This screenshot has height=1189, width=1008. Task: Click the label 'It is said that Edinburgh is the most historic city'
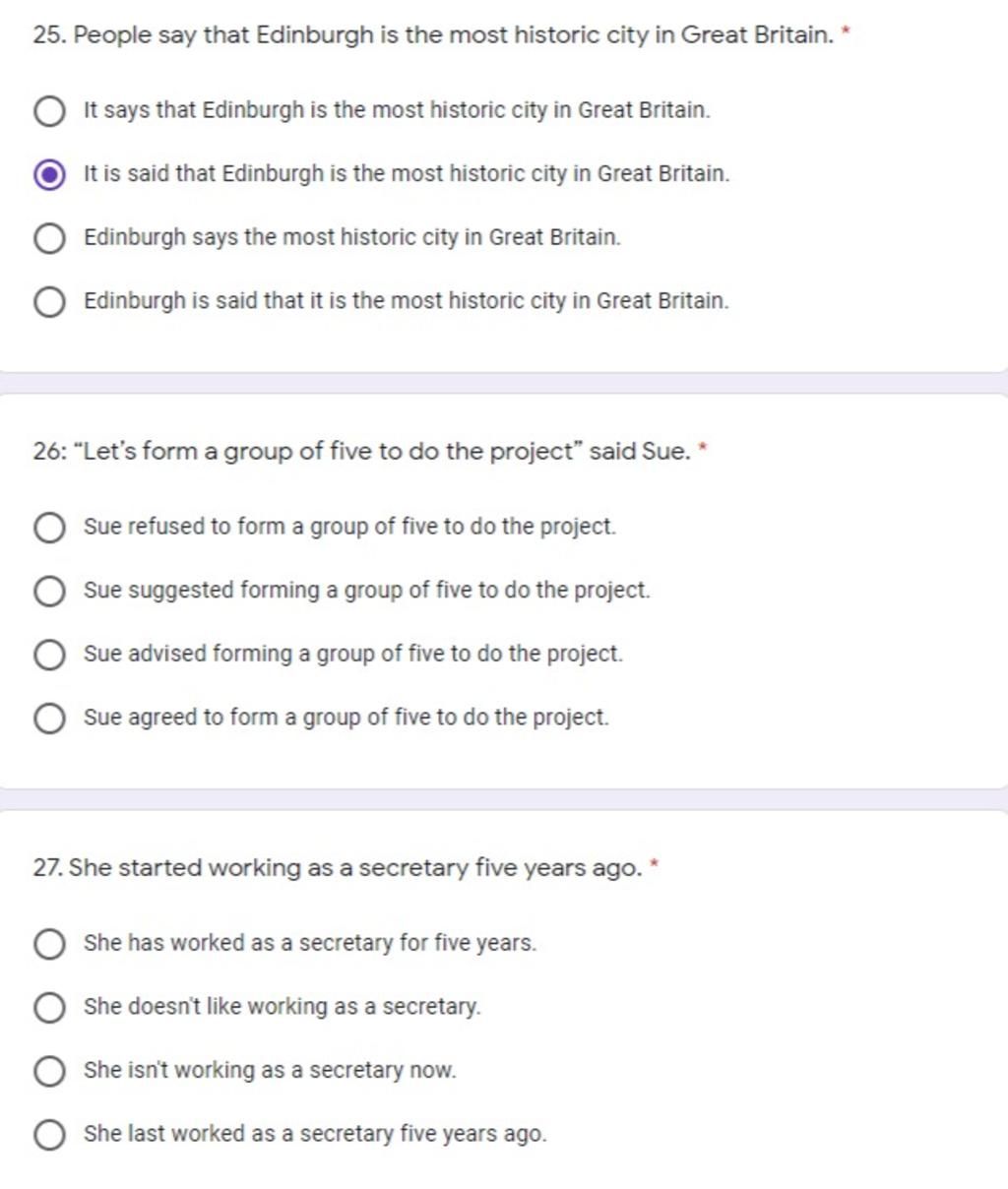click(407, 174)
